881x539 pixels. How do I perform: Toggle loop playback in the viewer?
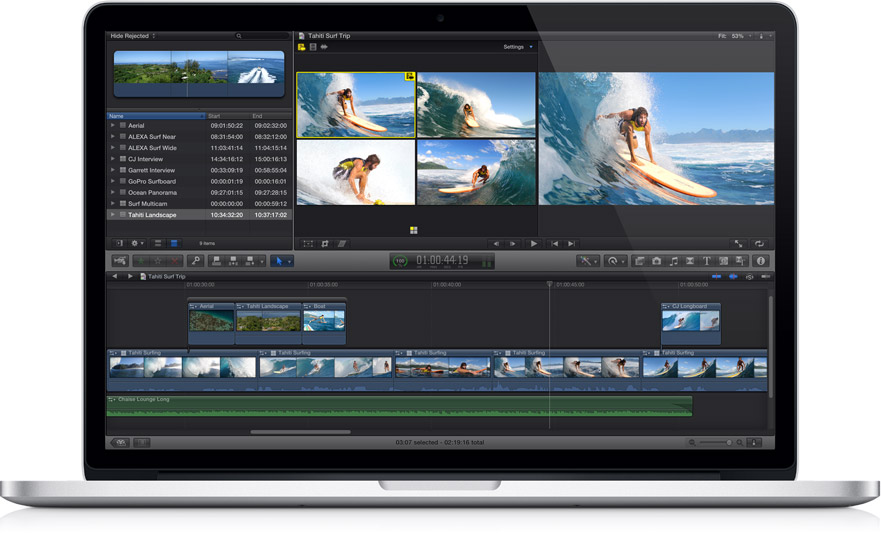759,244
